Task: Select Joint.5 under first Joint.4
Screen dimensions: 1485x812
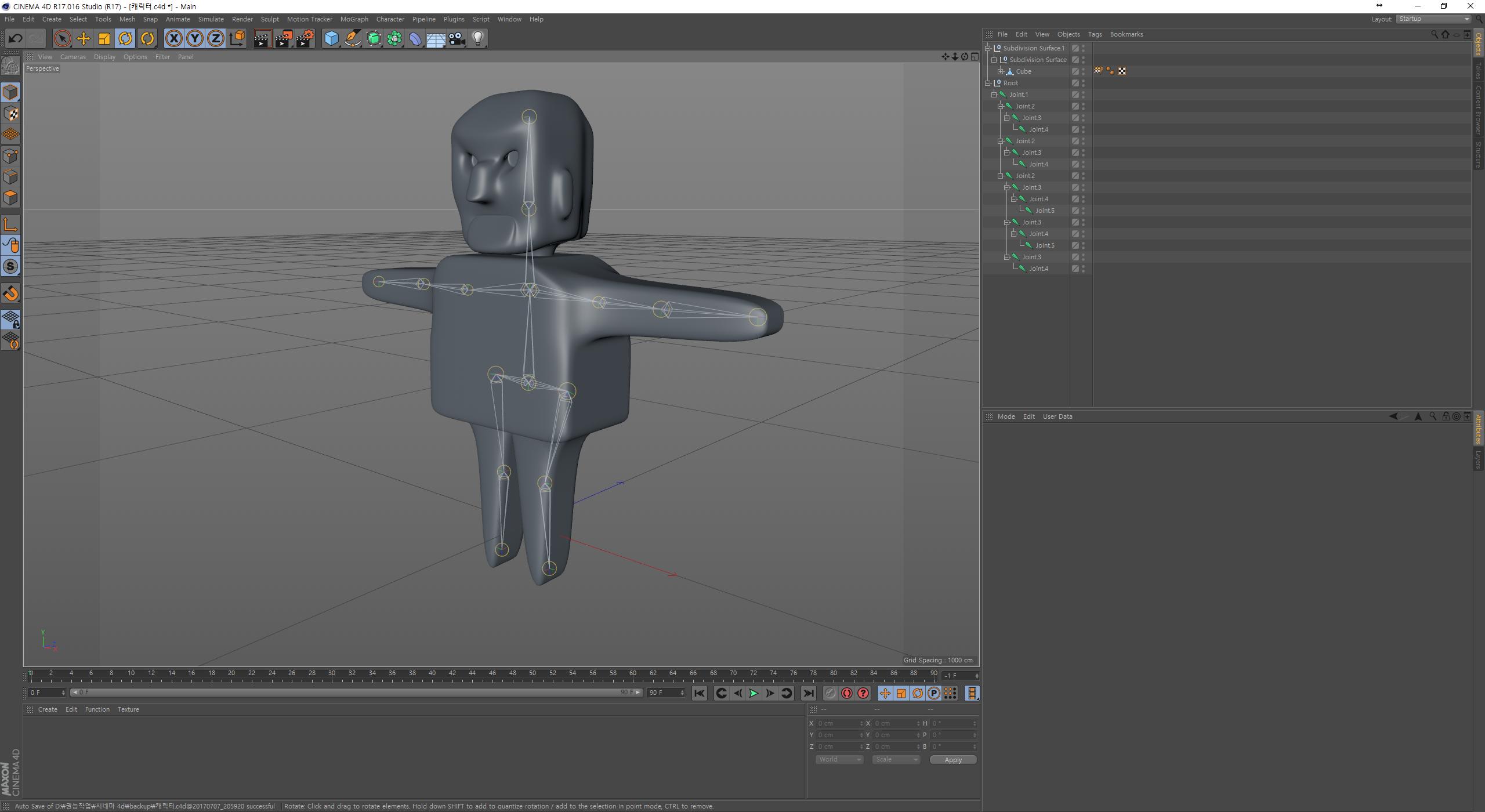Action: coord(1045,211)
